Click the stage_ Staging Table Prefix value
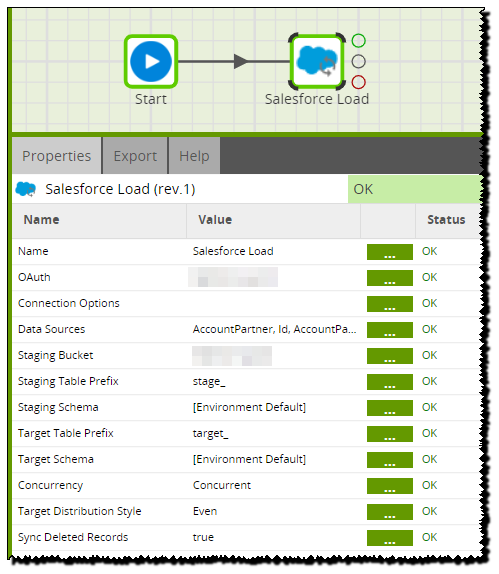The image size is (499, 574). point(209,381)
